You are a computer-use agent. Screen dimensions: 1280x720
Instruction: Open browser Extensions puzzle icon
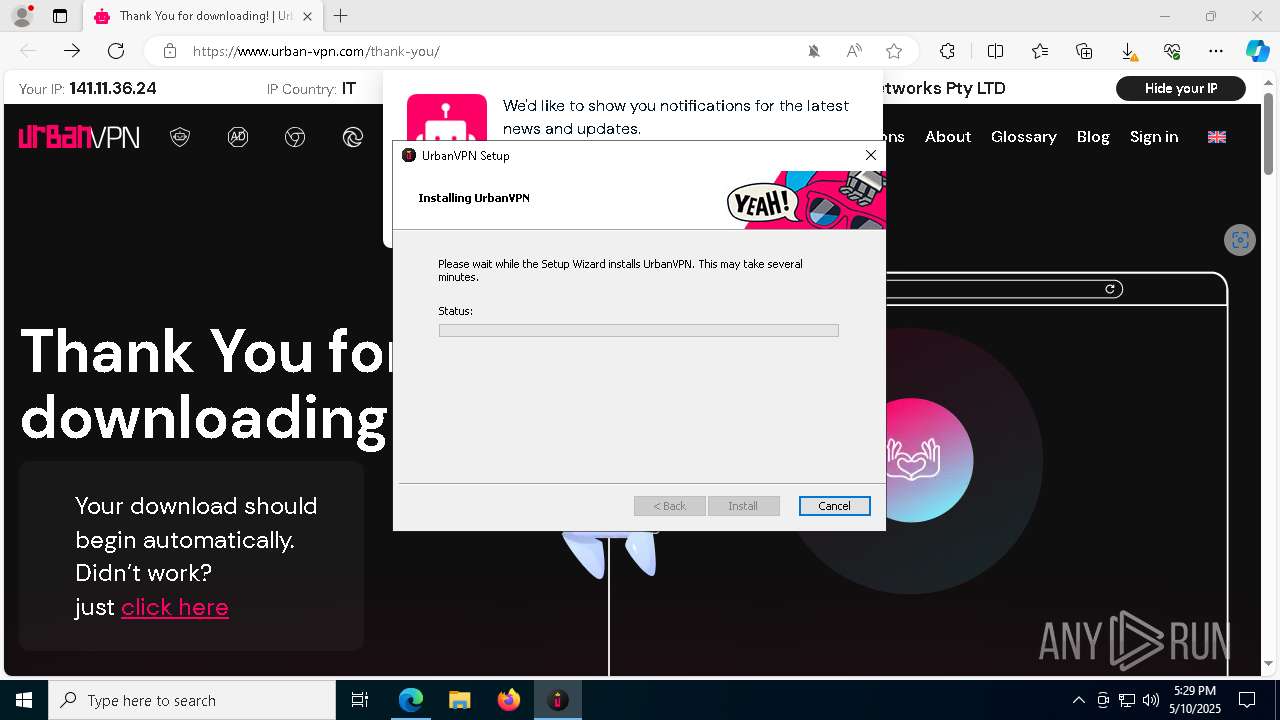[947, 51]
